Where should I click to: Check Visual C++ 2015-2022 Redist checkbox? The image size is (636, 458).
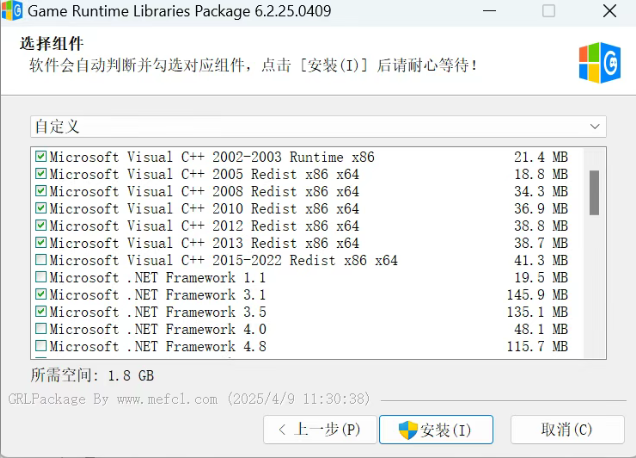pyautogui.click(x=41, y=260)
